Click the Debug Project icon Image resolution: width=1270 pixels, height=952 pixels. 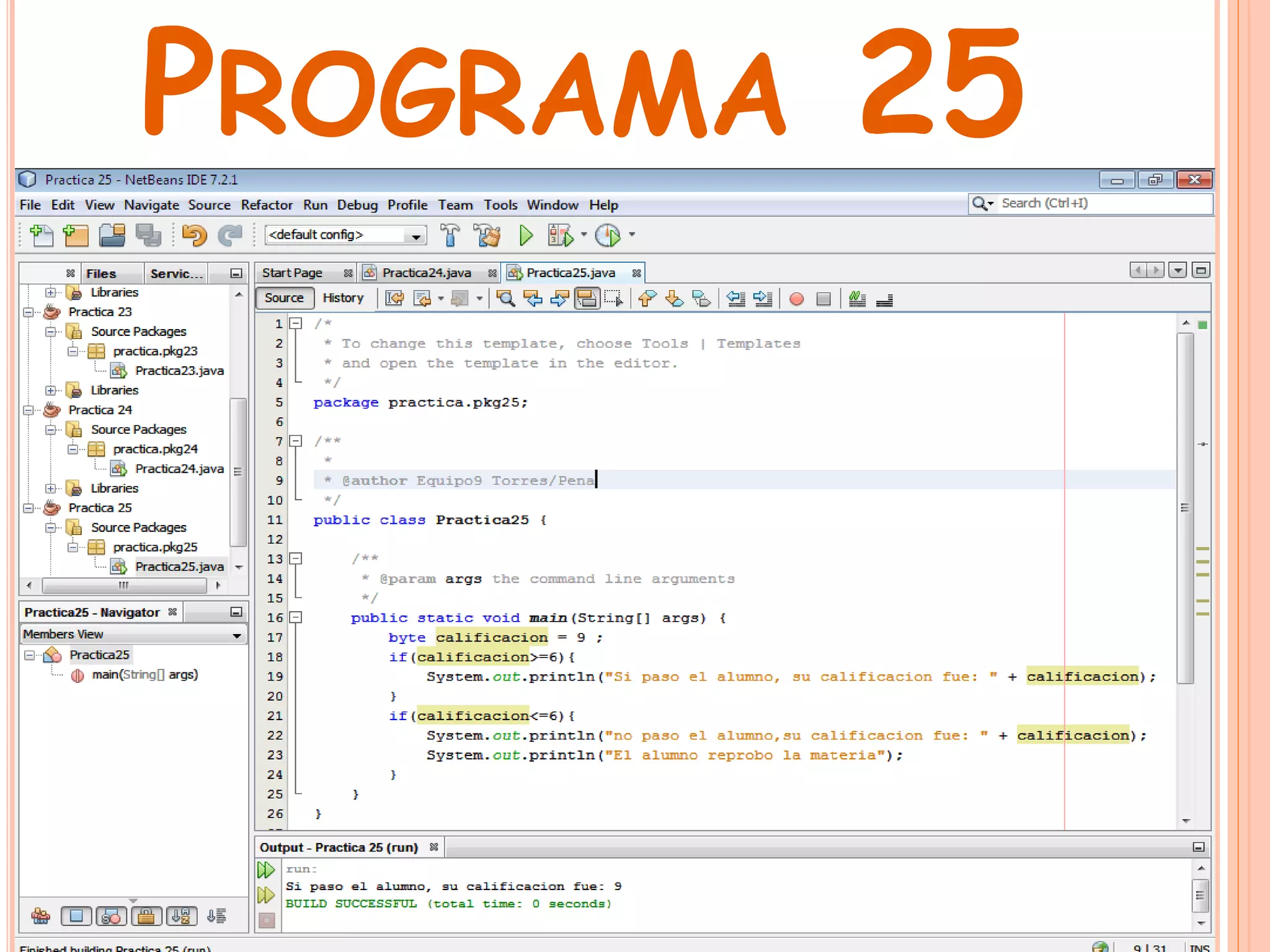(561, 236)
